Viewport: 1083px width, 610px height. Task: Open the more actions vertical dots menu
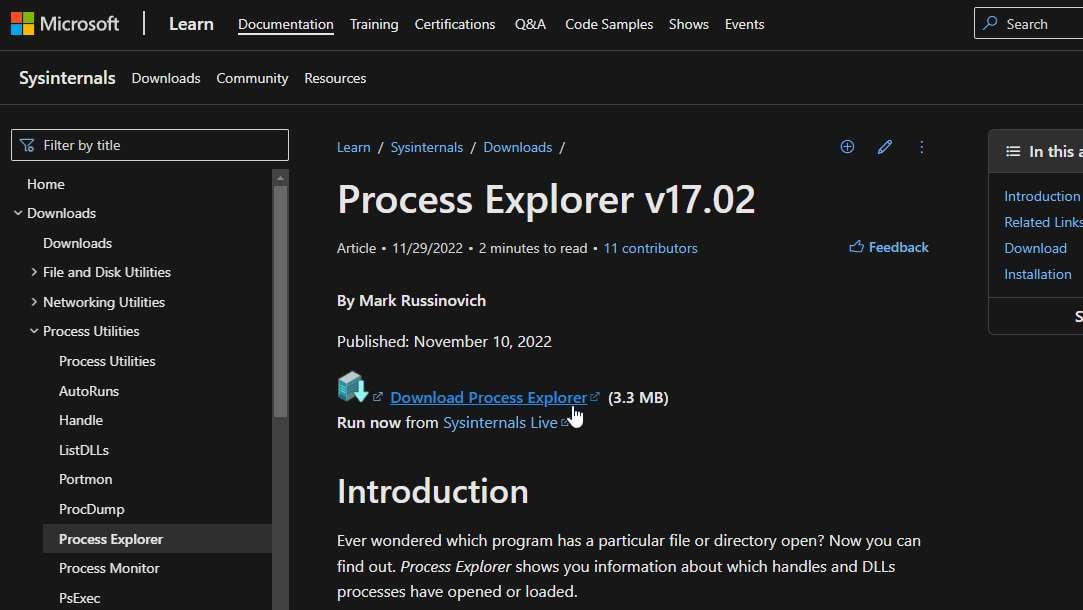(922, 147)
